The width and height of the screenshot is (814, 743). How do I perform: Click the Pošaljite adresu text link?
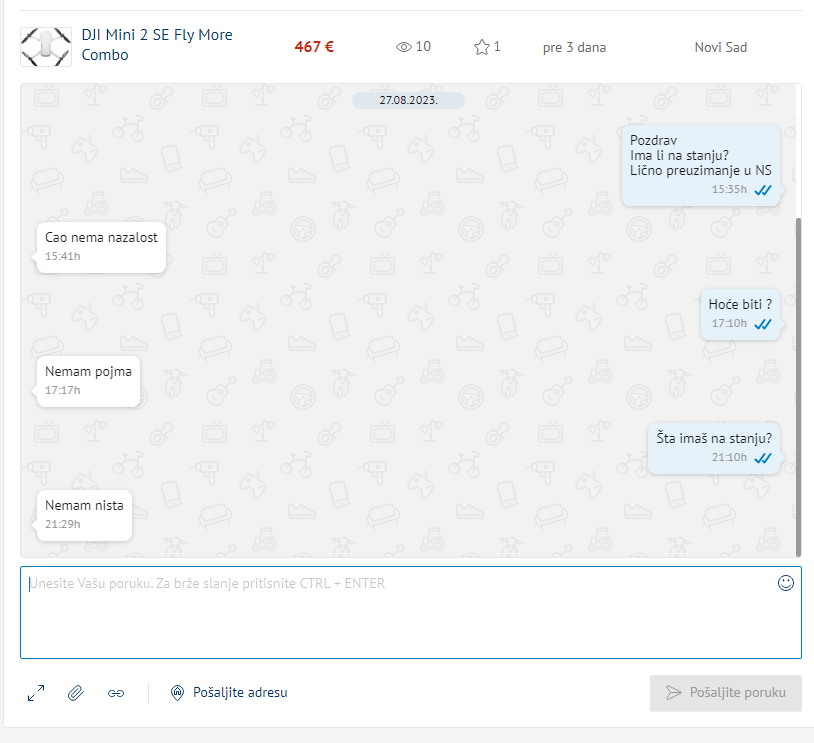pyautogui.click(x=240, y=692)
